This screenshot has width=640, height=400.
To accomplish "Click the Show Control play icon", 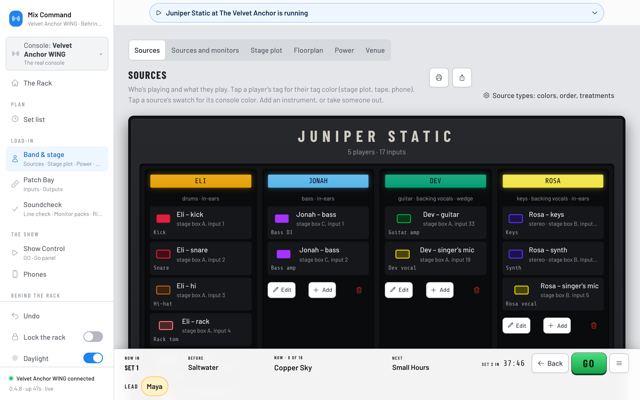I will click(15, 253).
